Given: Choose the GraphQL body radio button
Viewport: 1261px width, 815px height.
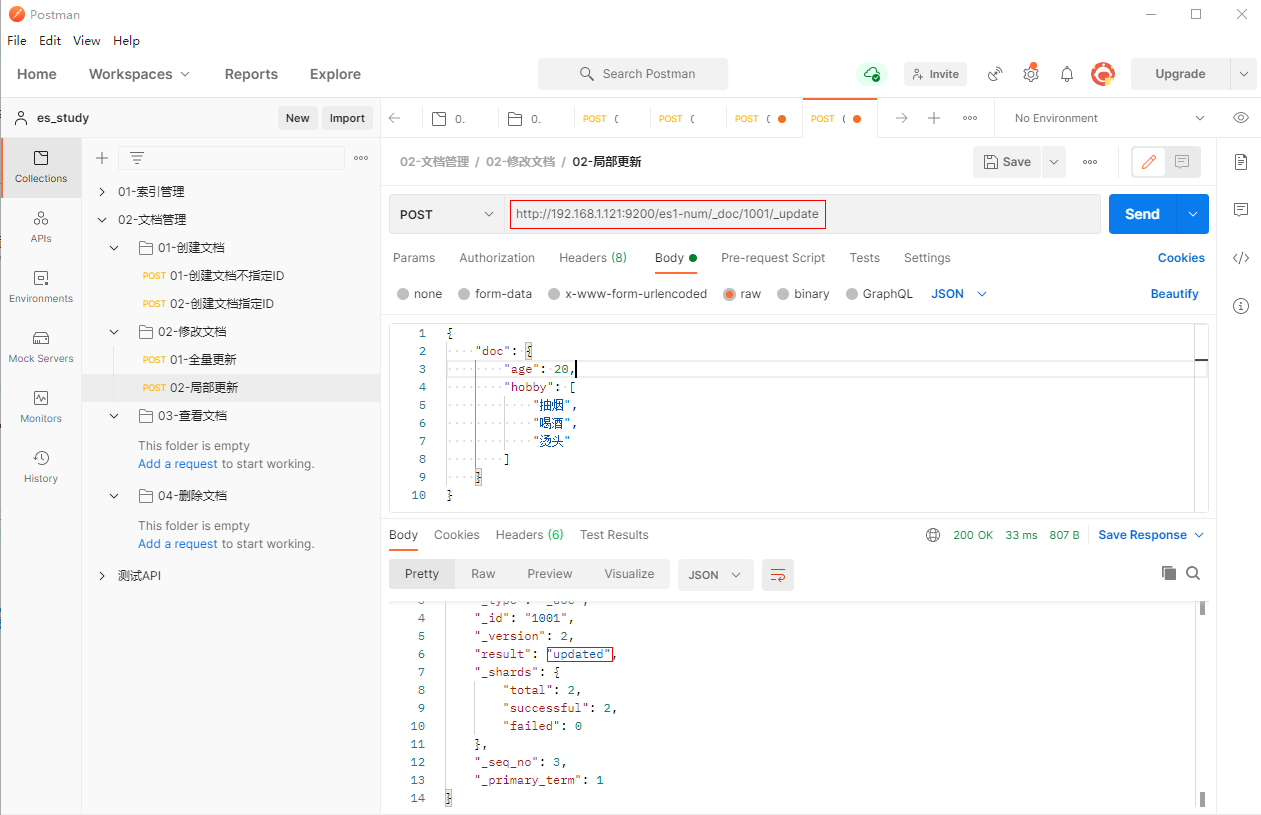Looking at the screenshot, I should coord(852,294).
